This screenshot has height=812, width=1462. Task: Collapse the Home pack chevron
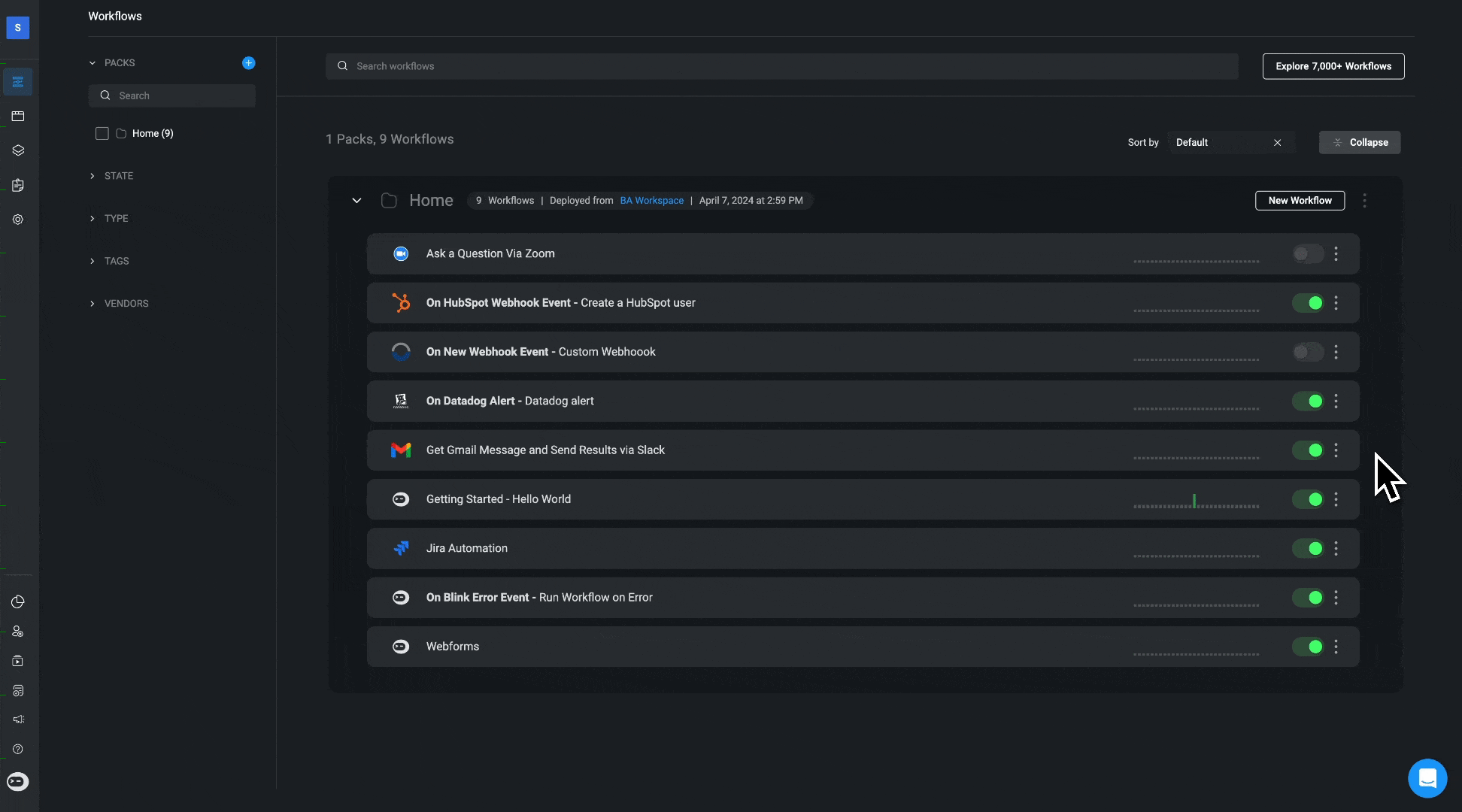pos(356,201)
